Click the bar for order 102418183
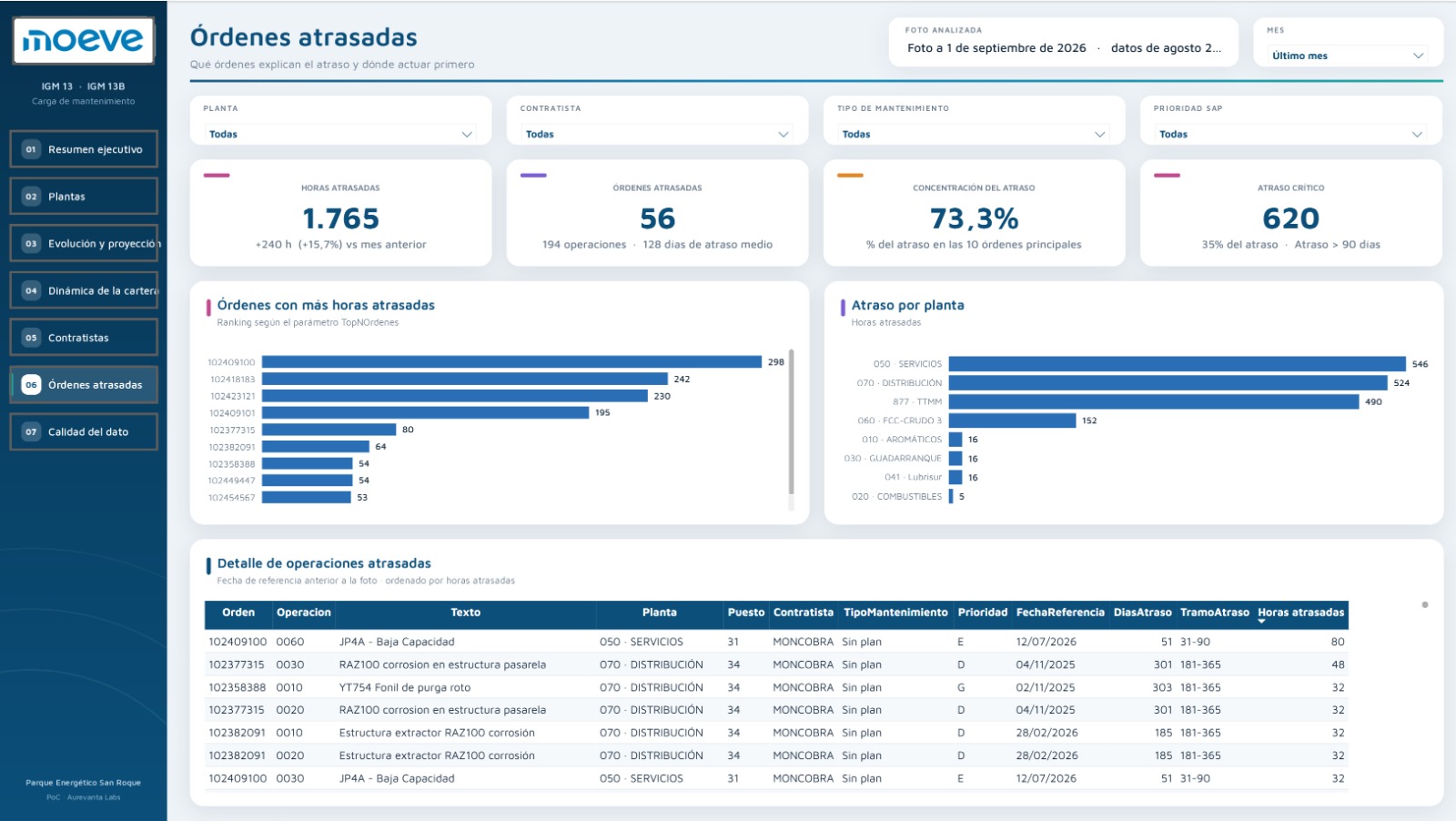The image size is (1456, 821). pos(465,379)
